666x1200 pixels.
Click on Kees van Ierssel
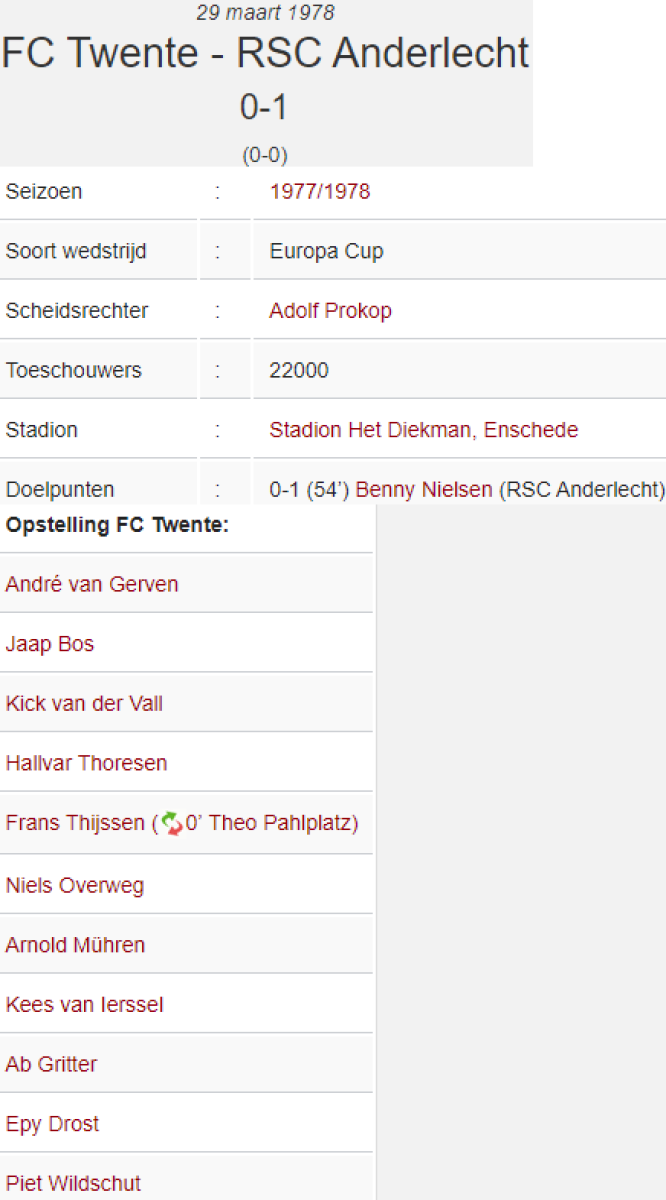tap(84, 1005)
